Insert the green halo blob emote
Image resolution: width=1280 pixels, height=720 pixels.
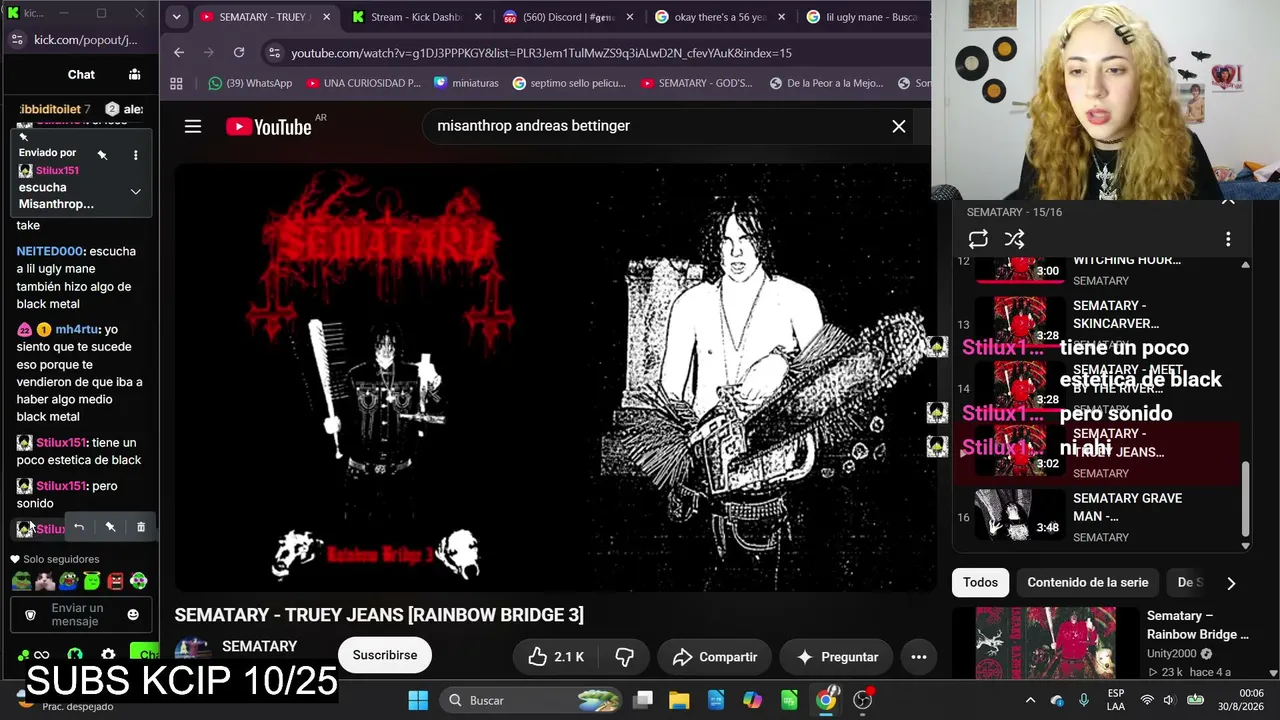click(92, 581)
